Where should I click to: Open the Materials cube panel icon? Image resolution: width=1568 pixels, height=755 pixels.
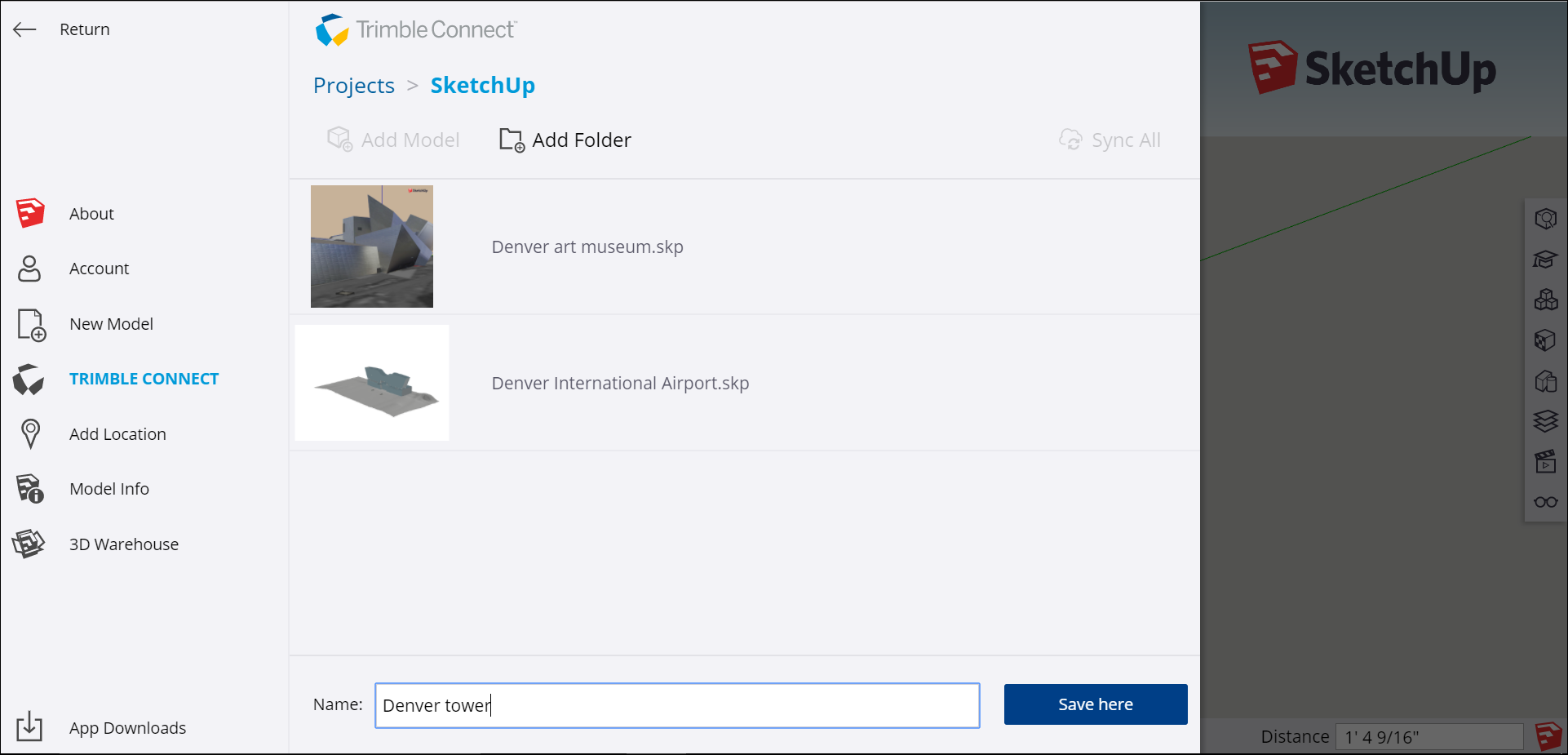click(x=1545, y=340)
